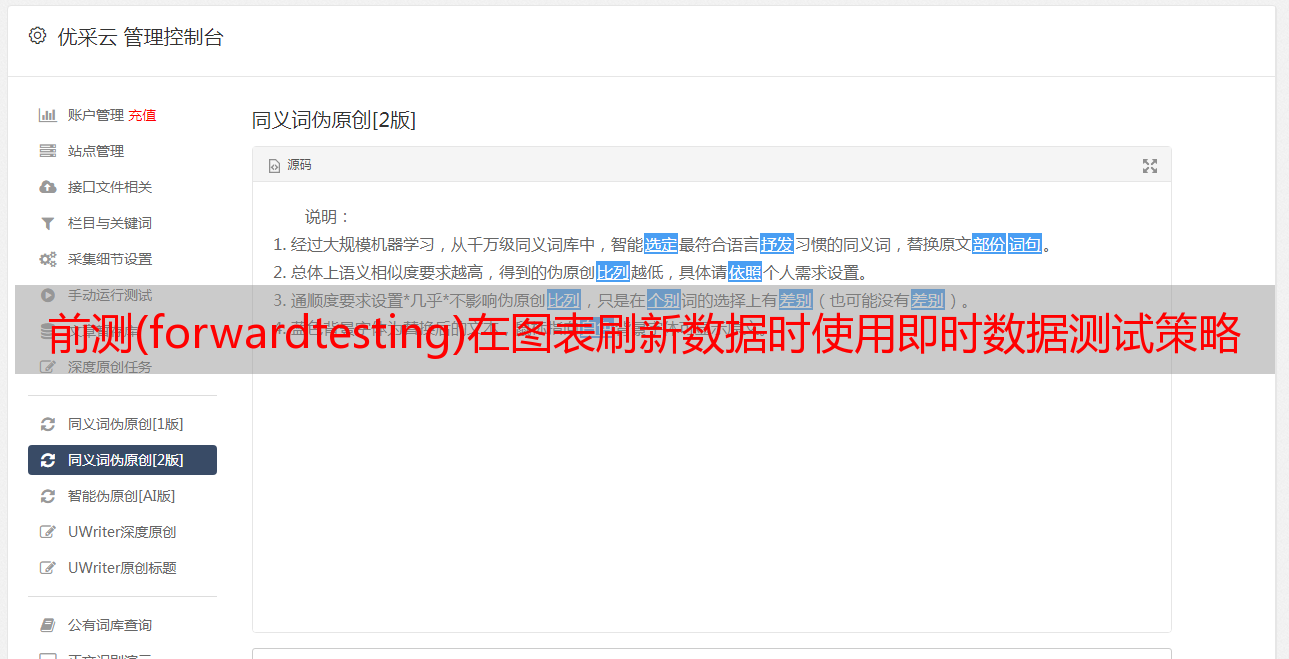Click inside the editor's empty text area
This screenshot has height=659, width=1289.
[x=711, y=500]
